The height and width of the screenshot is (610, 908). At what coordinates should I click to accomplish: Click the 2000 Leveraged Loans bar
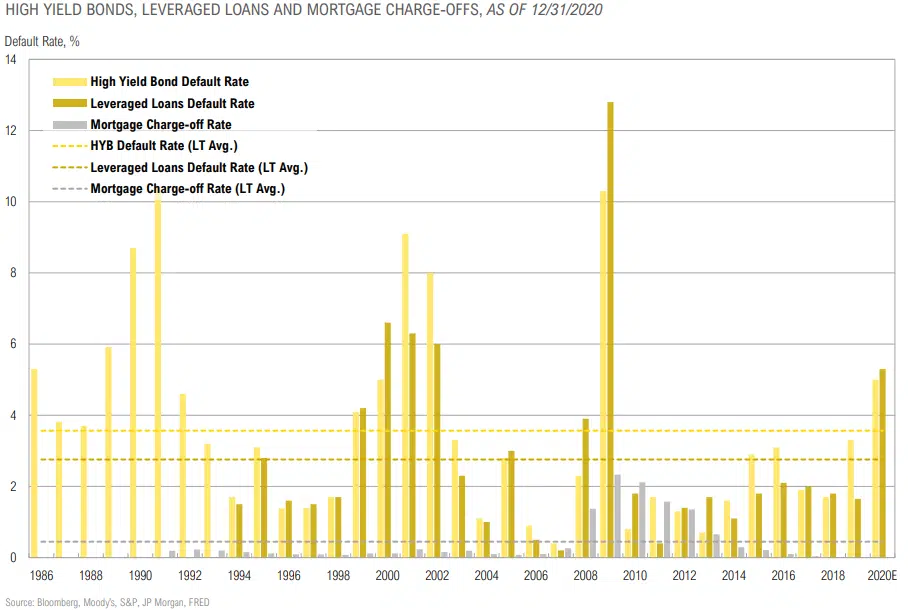click(x=388, y=439)
